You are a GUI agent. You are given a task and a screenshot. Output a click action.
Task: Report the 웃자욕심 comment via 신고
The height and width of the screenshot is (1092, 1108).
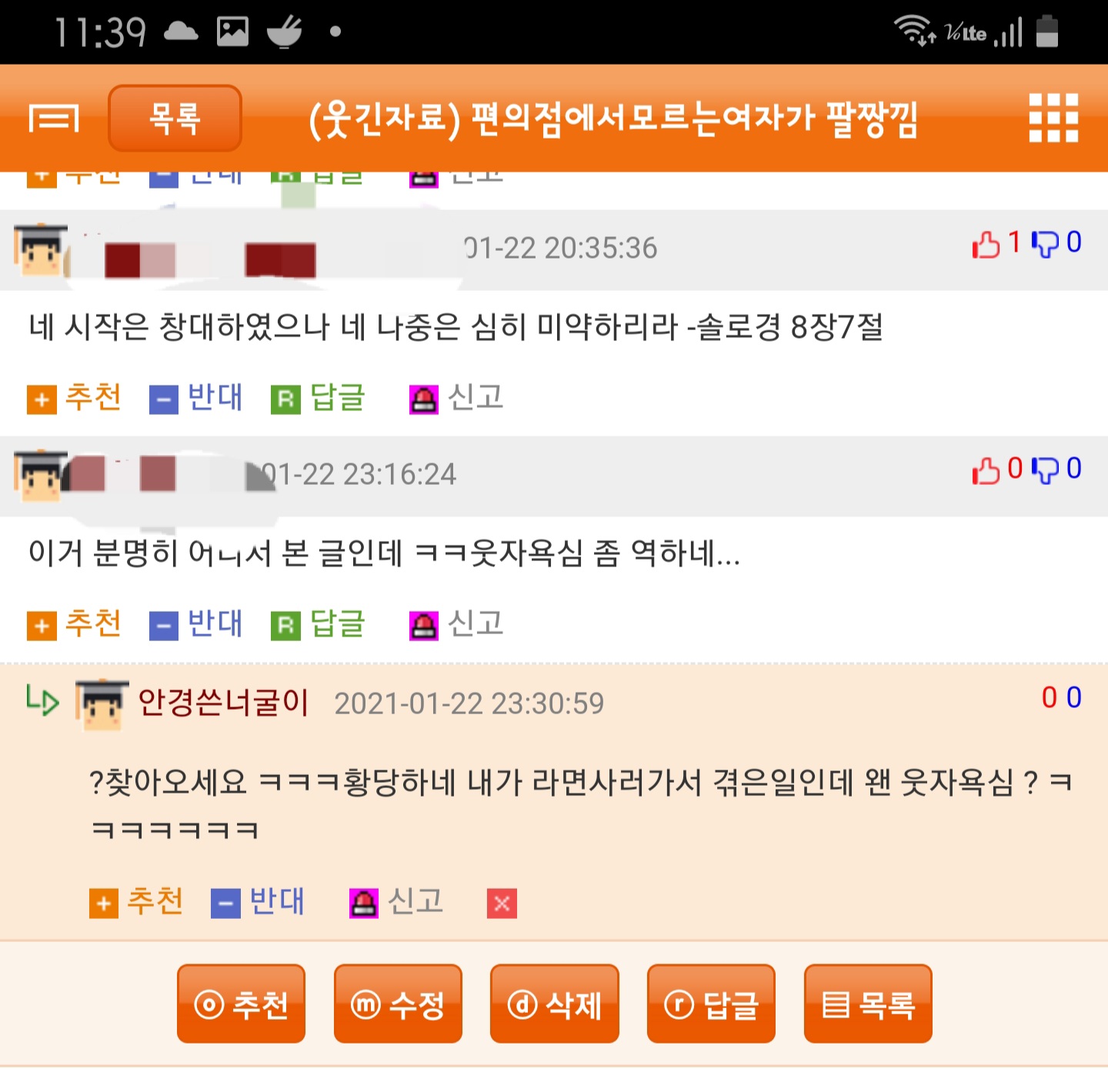(456, 624)
